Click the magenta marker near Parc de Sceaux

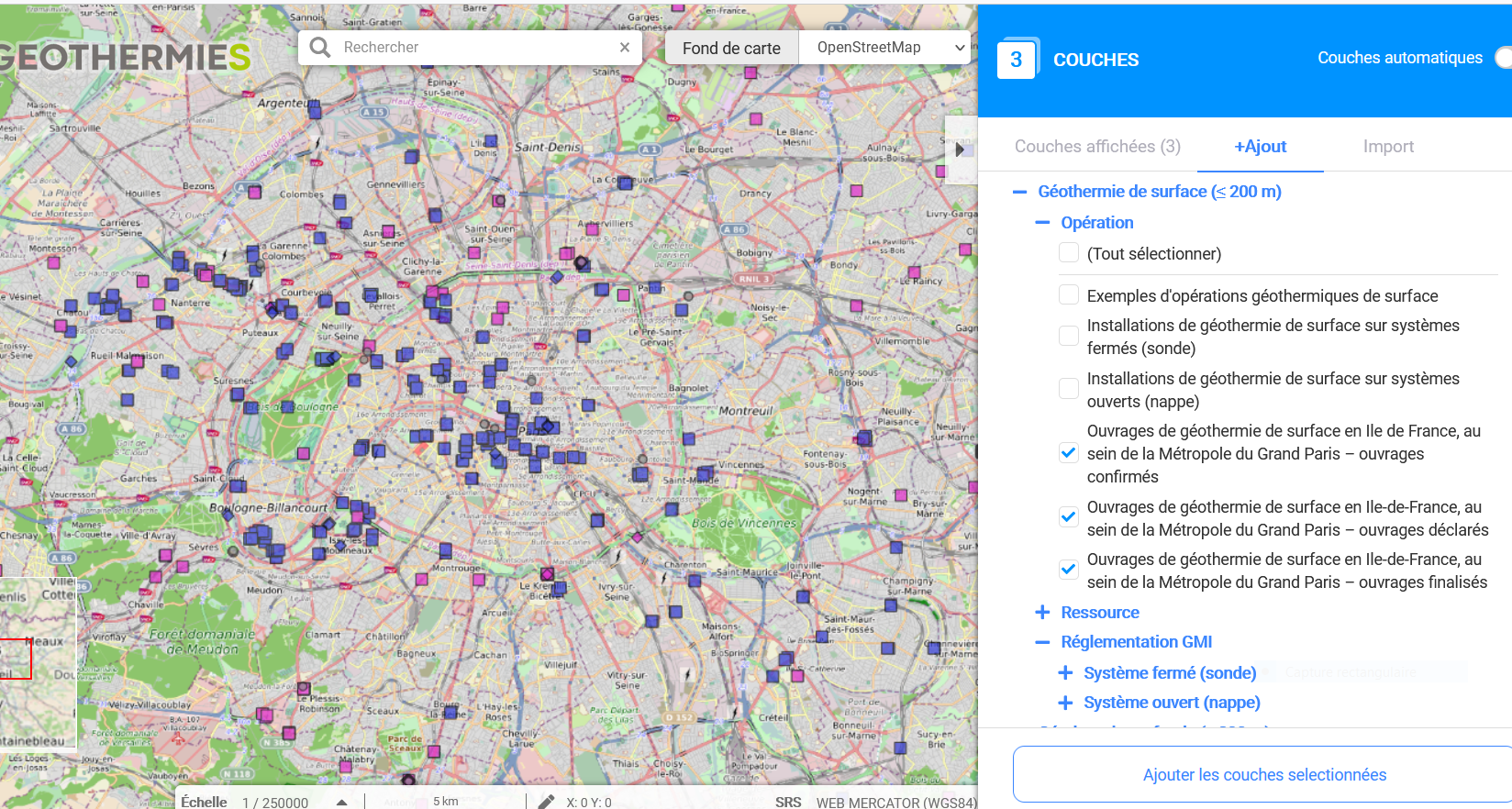pos(434,751)
